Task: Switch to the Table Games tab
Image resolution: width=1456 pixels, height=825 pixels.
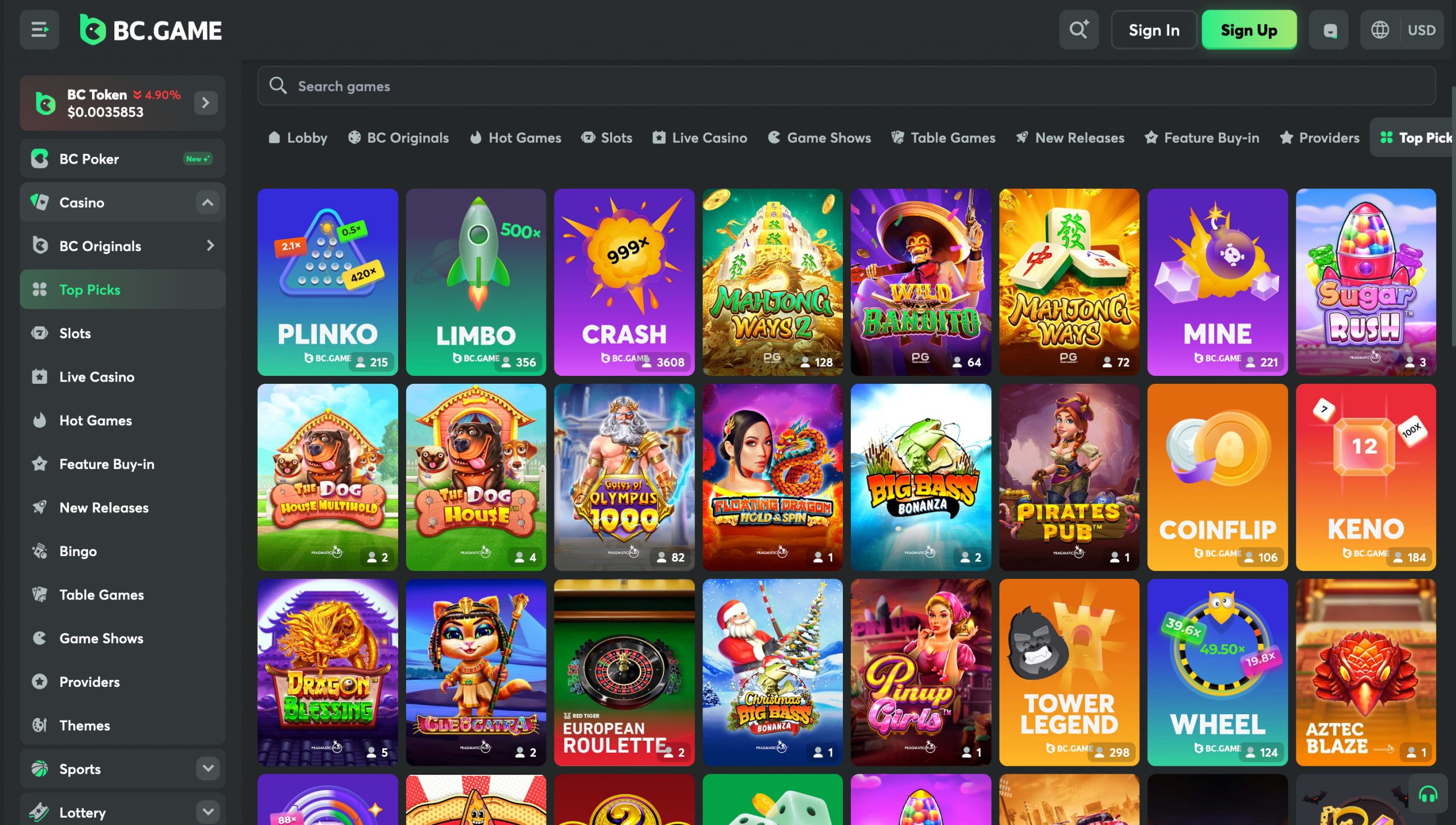Action: coord(943,138)
